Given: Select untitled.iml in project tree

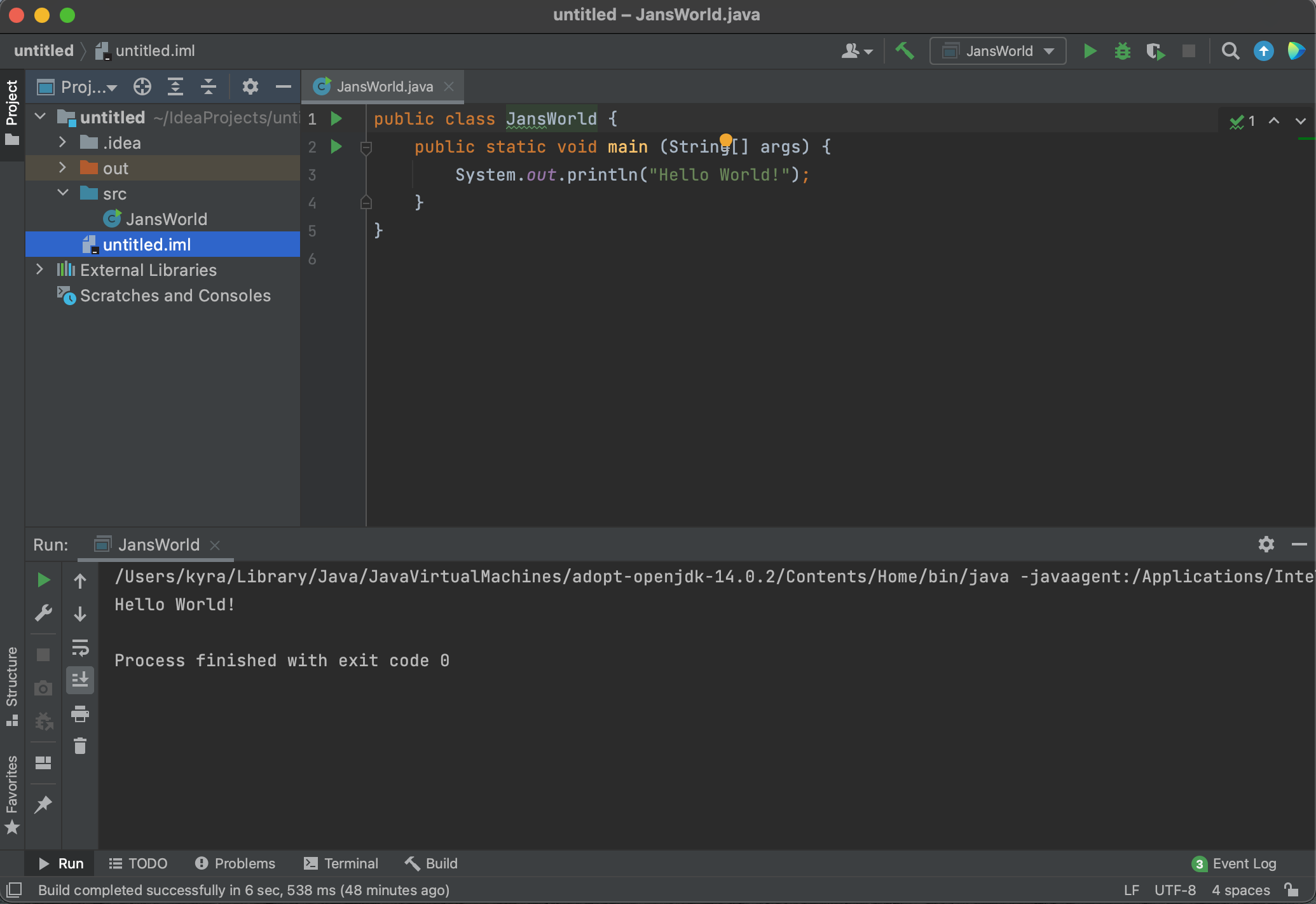Looking at the screenshot, I should point(163,244).
